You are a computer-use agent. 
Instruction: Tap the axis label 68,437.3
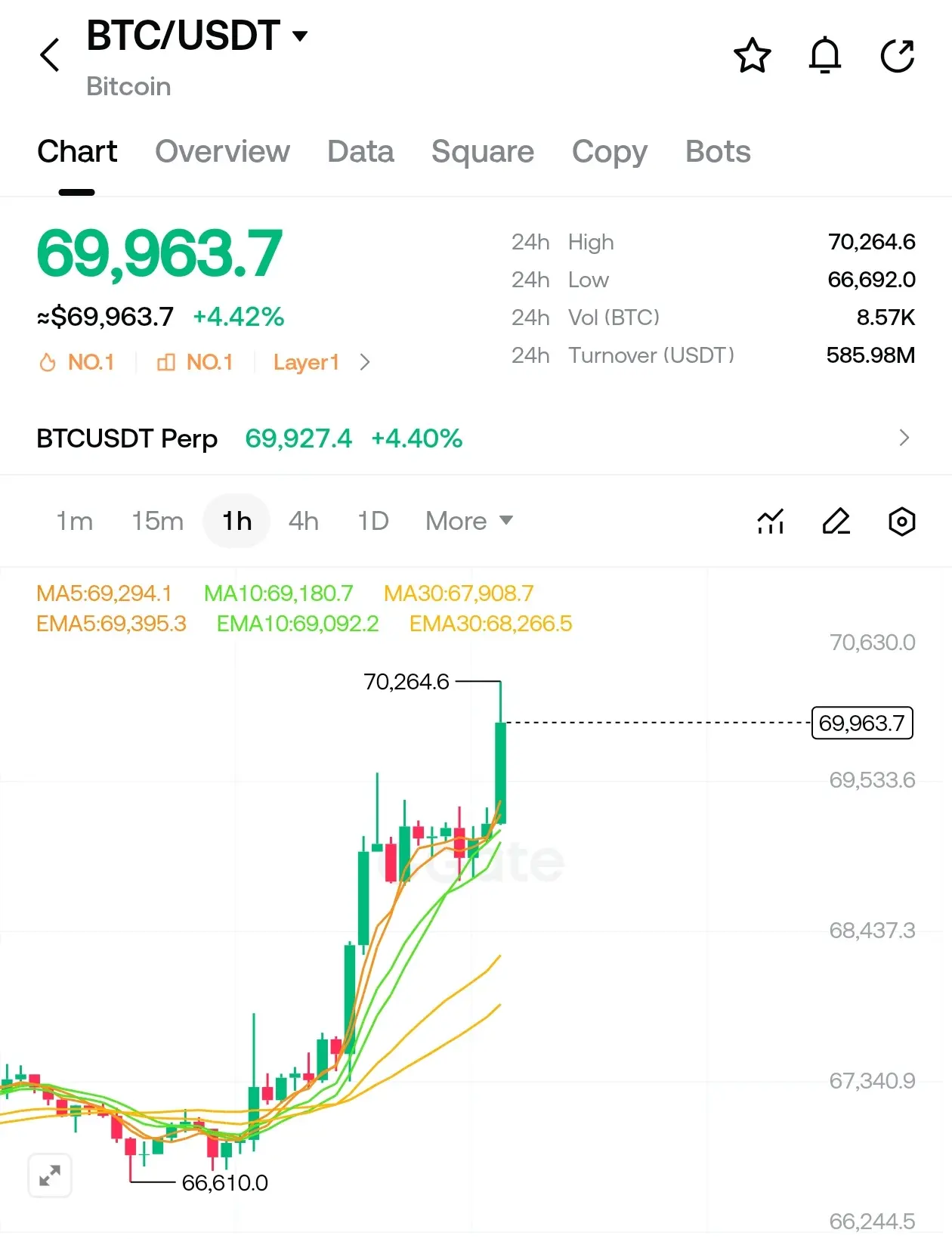[x=872, y=931]
